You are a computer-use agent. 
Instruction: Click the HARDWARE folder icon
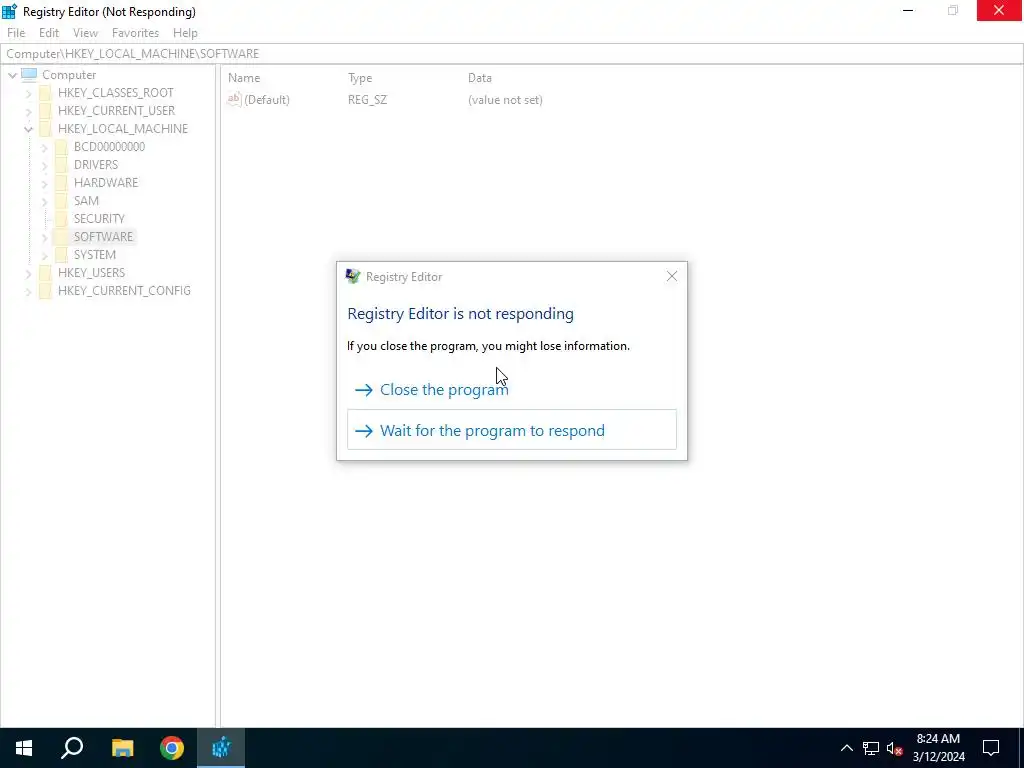(61, 182)
